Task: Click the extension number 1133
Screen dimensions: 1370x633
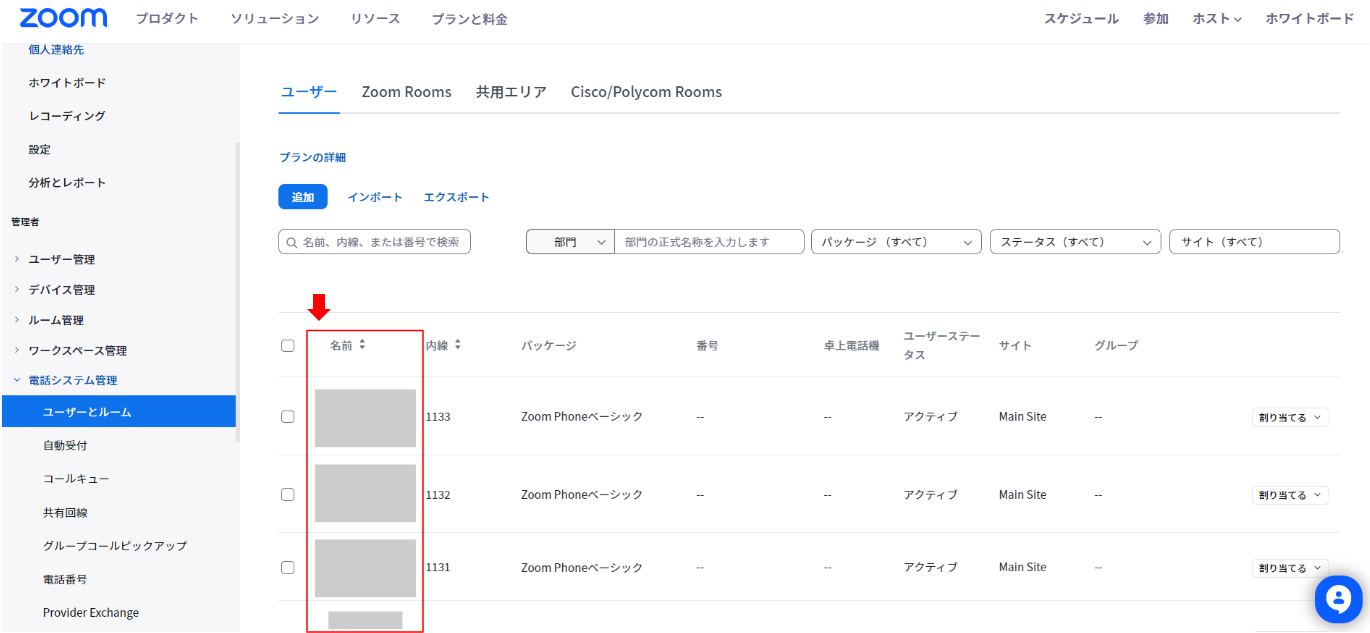Action: [x=438, y=417]
